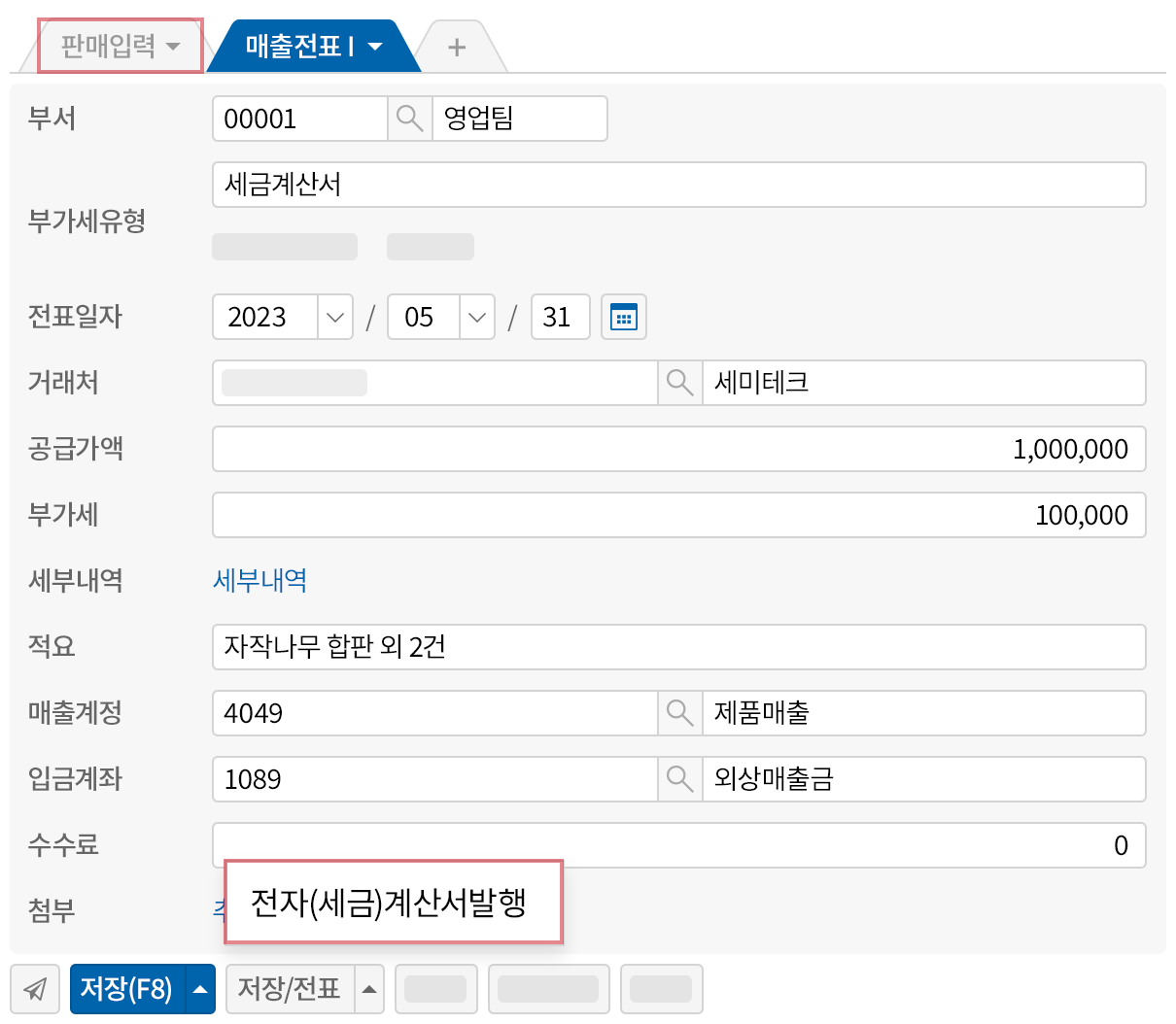Expand the 저장(F8) button arrow
The width and height of the screenshot is (1176, 1024).
point(199,988)
